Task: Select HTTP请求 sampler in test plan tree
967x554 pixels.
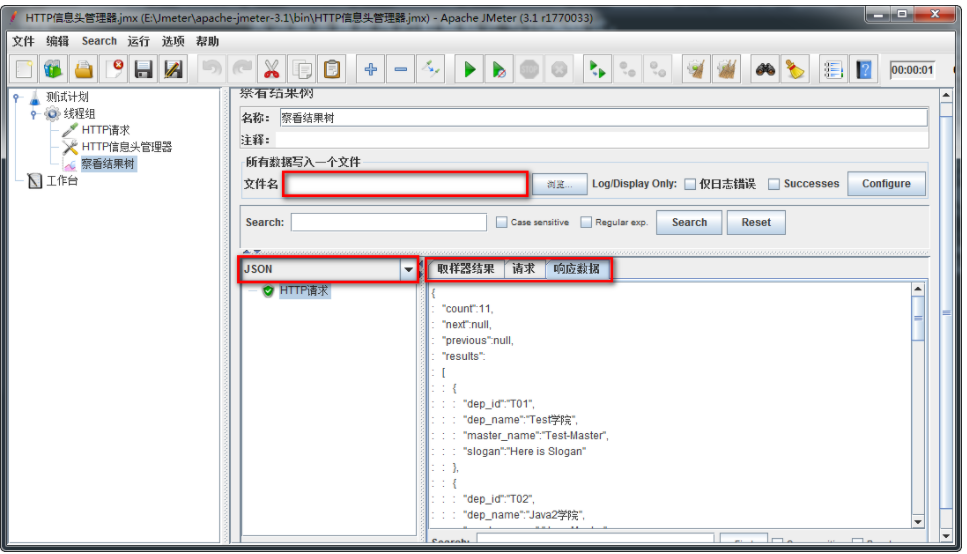Action: [105, 130]
